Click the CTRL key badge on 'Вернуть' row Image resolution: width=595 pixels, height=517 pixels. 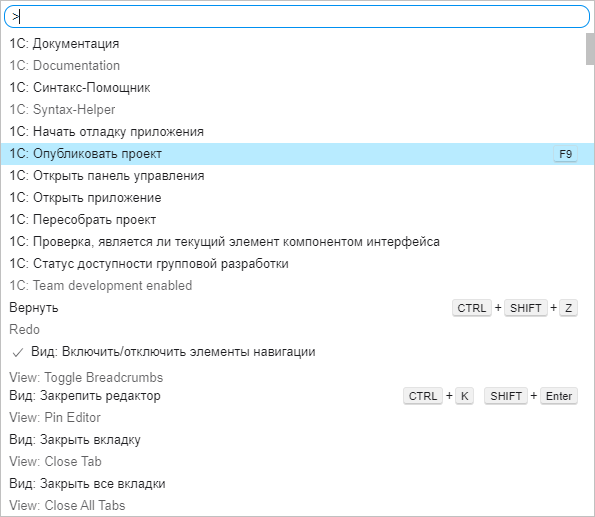(x=472, y=308)
